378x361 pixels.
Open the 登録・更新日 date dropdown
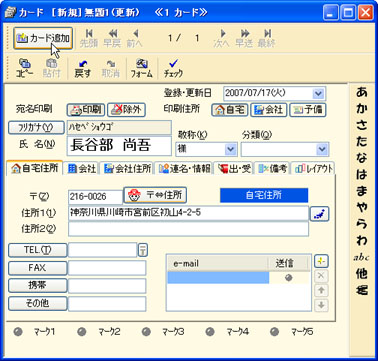point(319,93)
